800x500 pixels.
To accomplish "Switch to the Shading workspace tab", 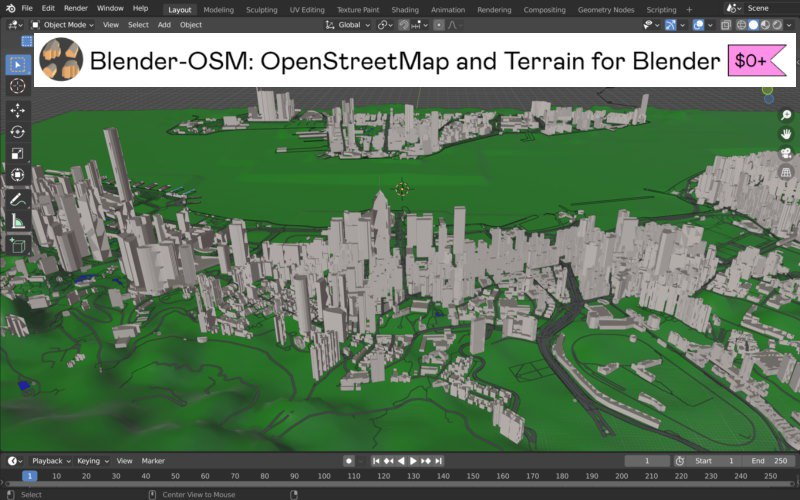I will click(405, 9).
